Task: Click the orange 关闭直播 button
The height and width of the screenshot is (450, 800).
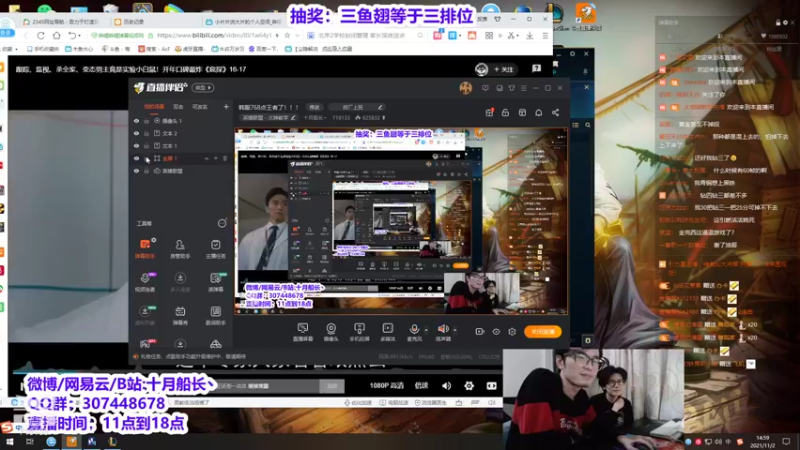Action: click(542, 332)
